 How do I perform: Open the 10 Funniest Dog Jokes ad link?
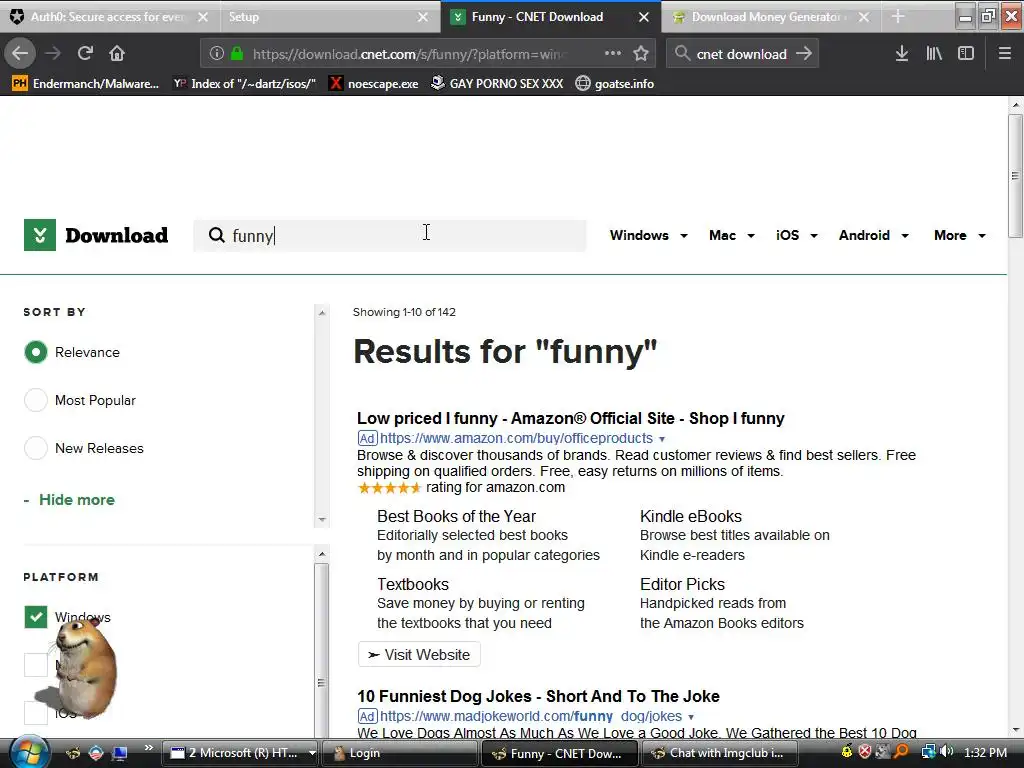click(x=539, y=696)
